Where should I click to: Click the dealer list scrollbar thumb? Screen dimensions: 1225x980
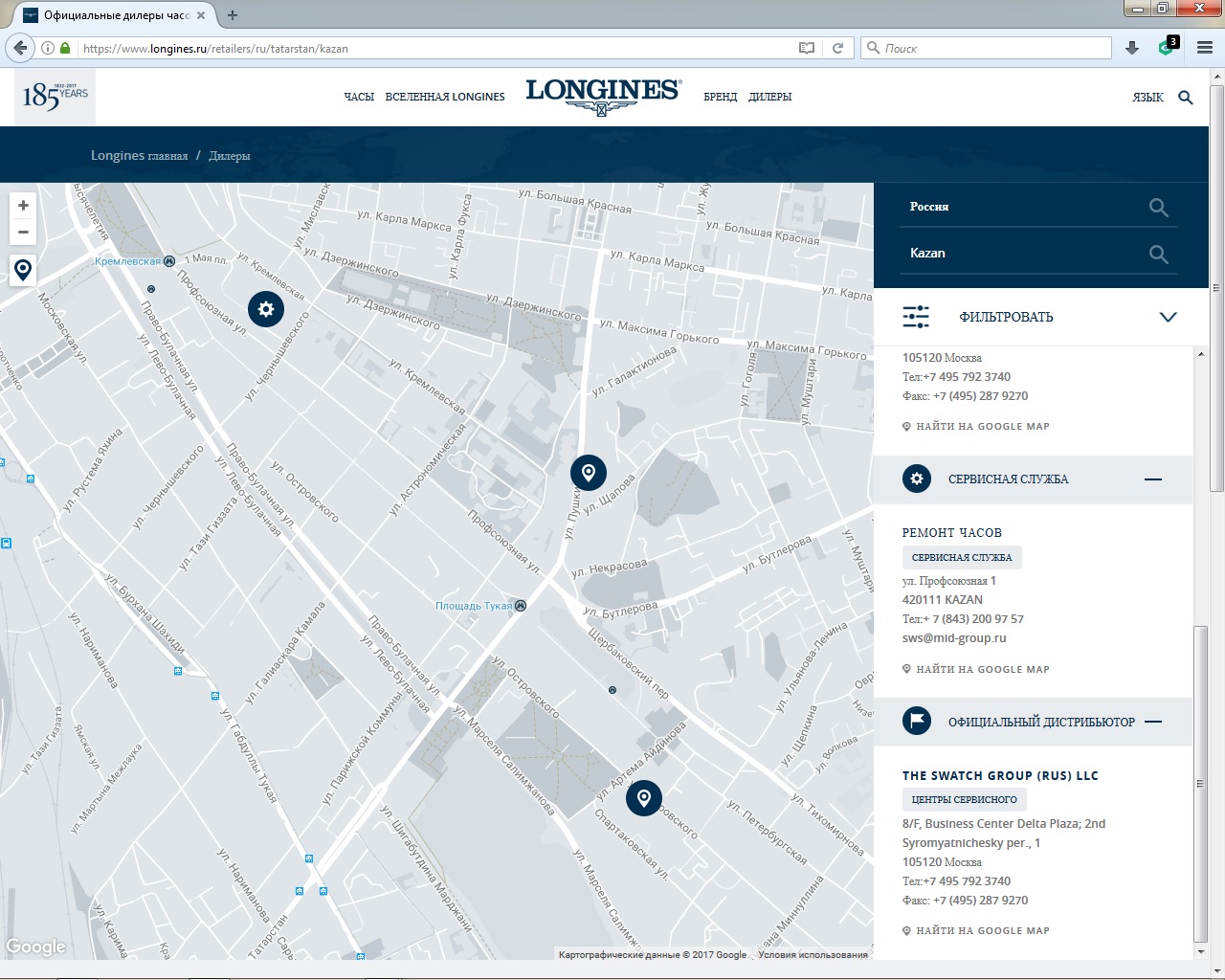[x=1200, y=785]
